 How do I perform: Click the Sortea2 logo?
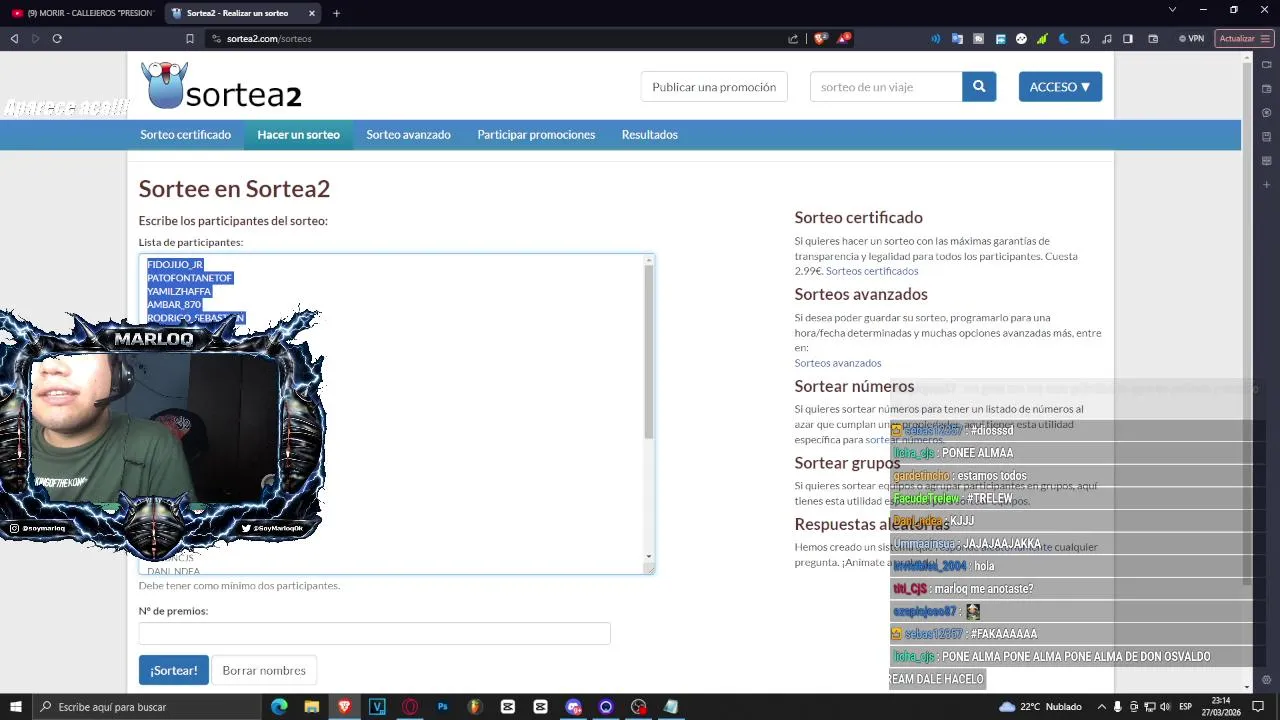point(221,86)
